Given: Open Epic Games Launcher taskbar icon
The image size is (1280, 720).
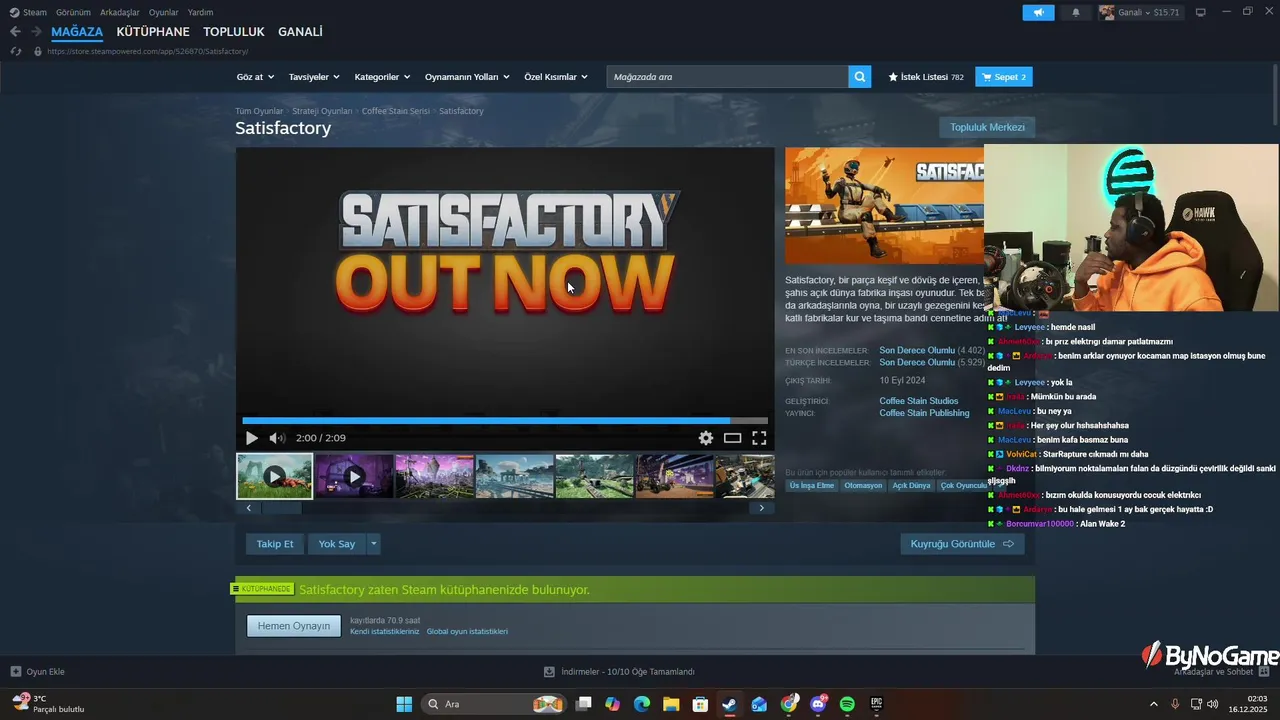Looking at the screenshot, I should [x=876, y=704].
